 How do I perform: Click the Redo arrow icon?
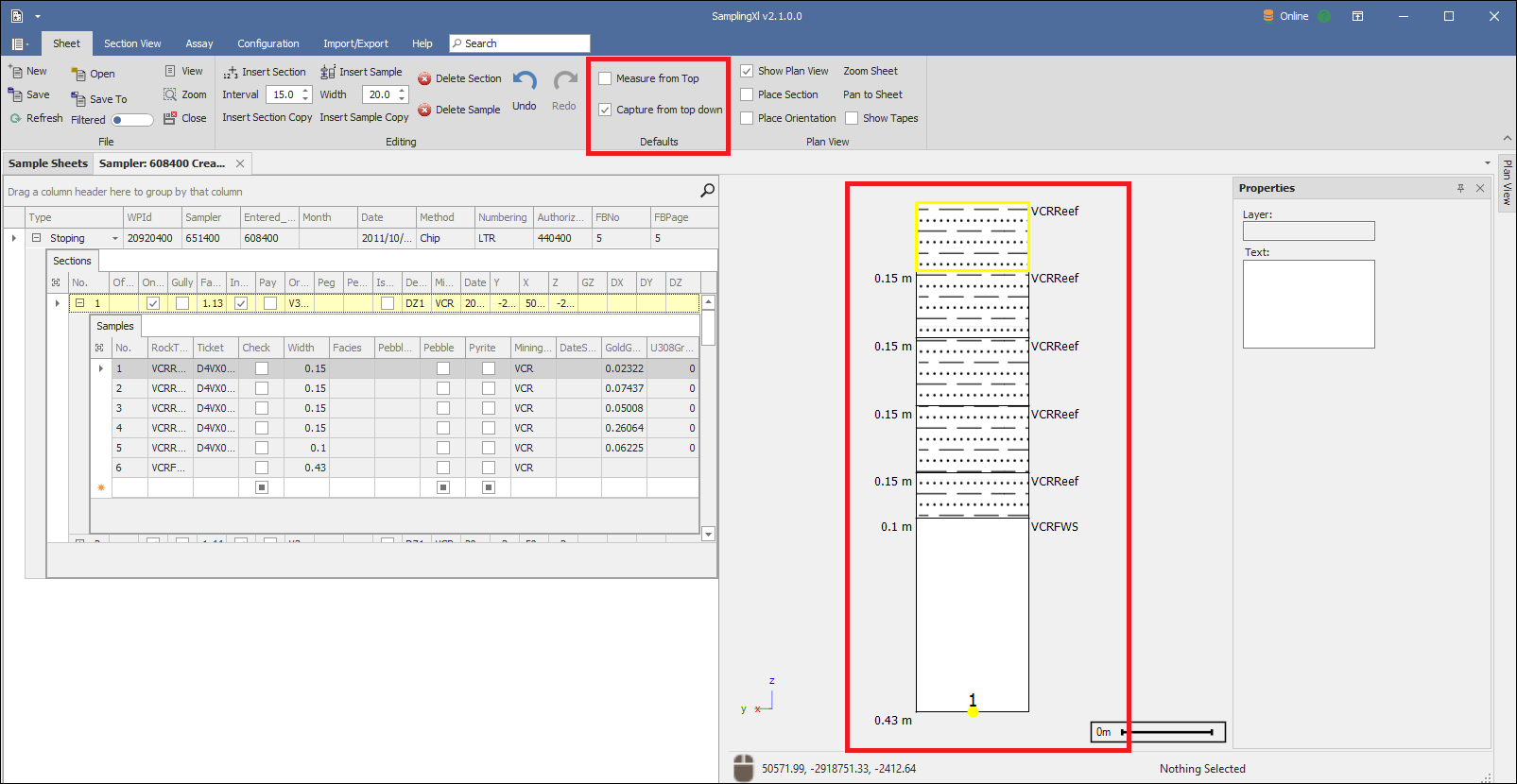(564, 82)
